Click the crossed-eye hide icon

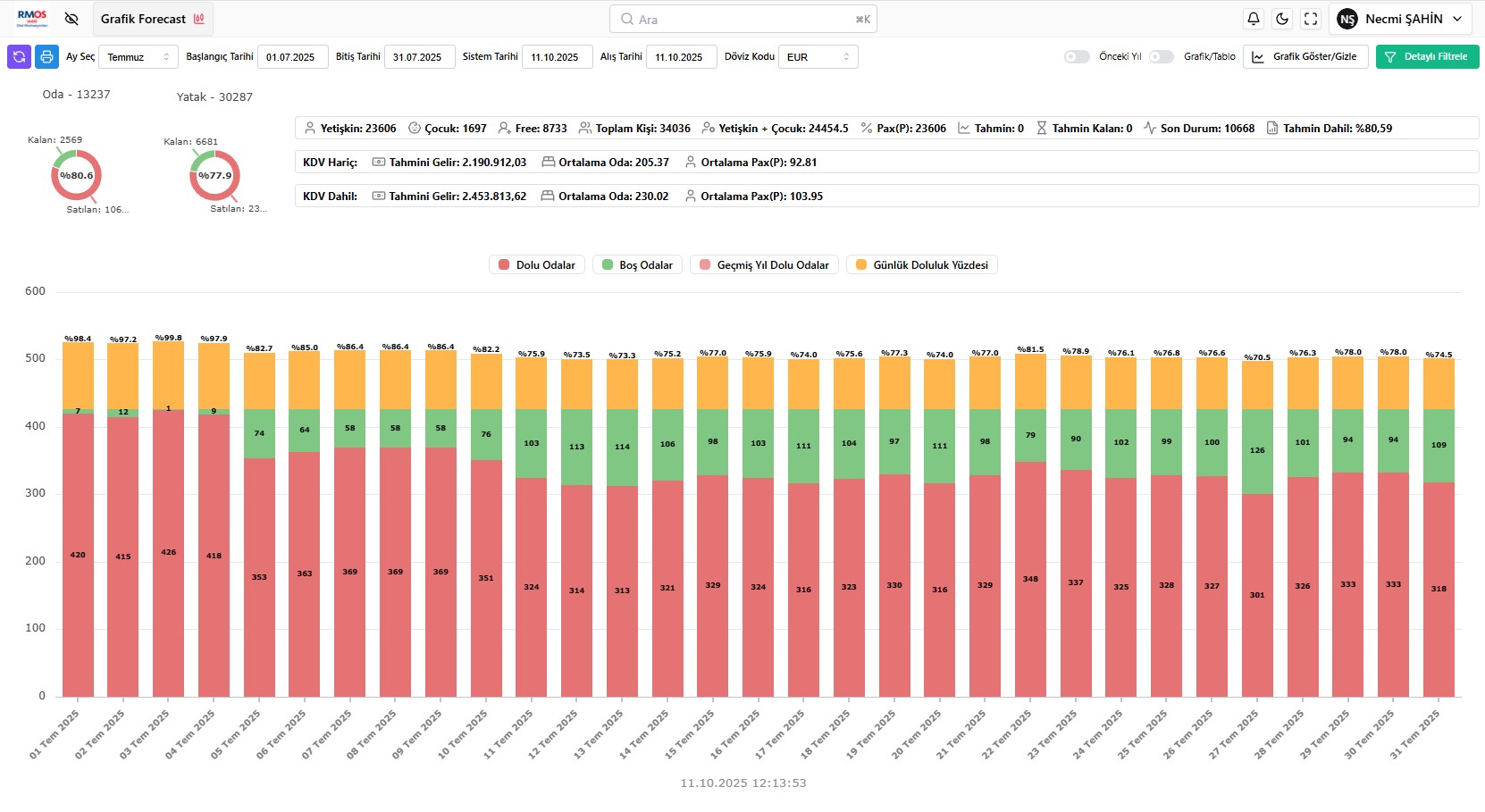(72, 19)
